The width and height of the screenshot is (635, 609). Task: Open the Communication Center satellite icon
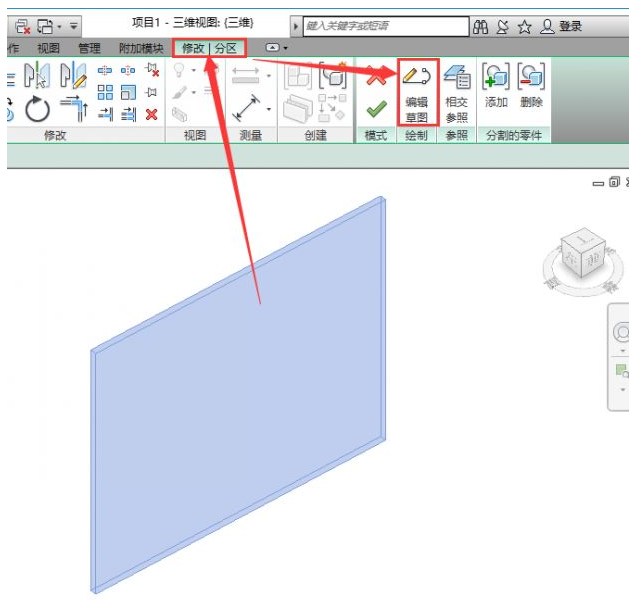coord(503,27)
